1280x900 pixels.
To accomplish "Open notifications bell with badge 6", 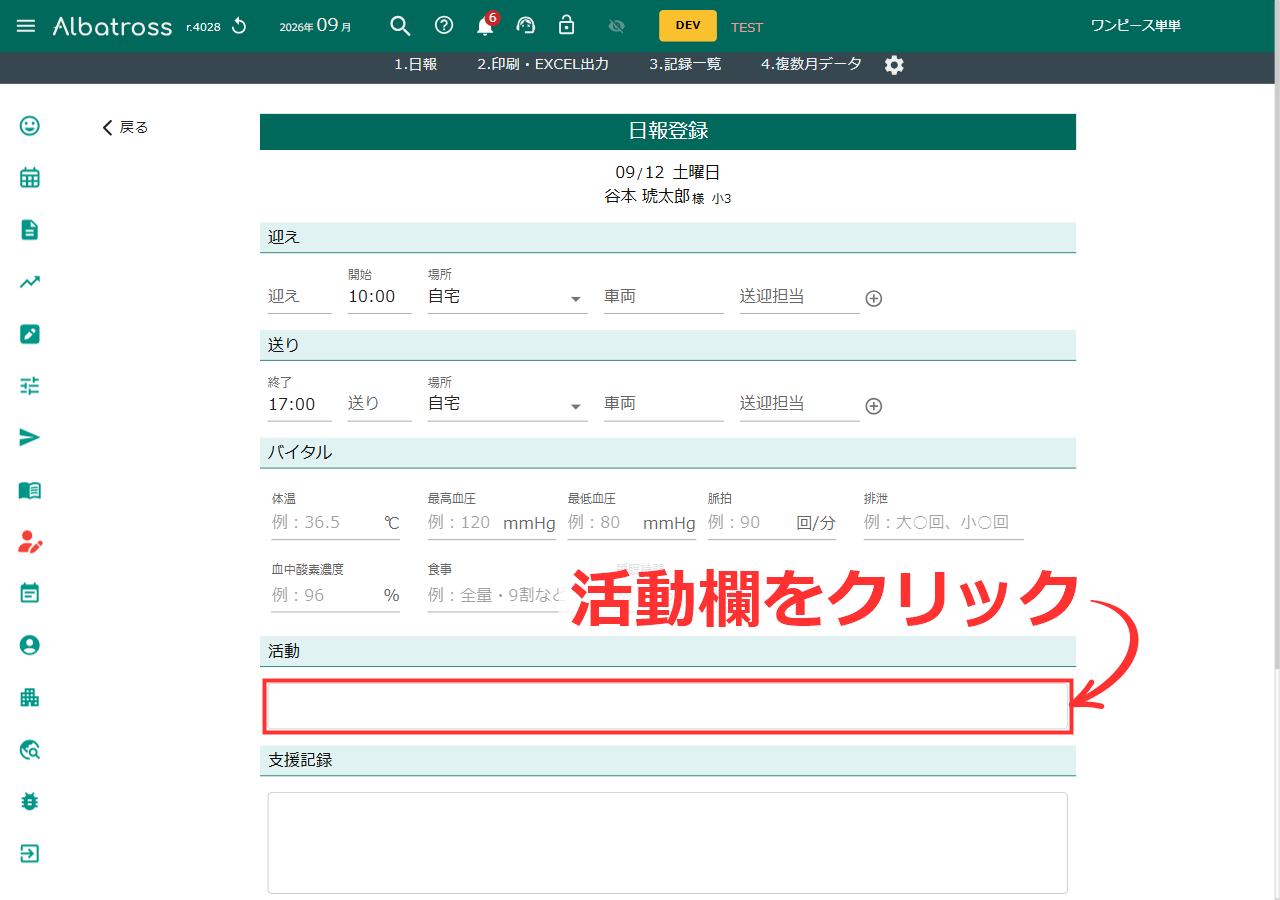I will click(x=486, y=24).
